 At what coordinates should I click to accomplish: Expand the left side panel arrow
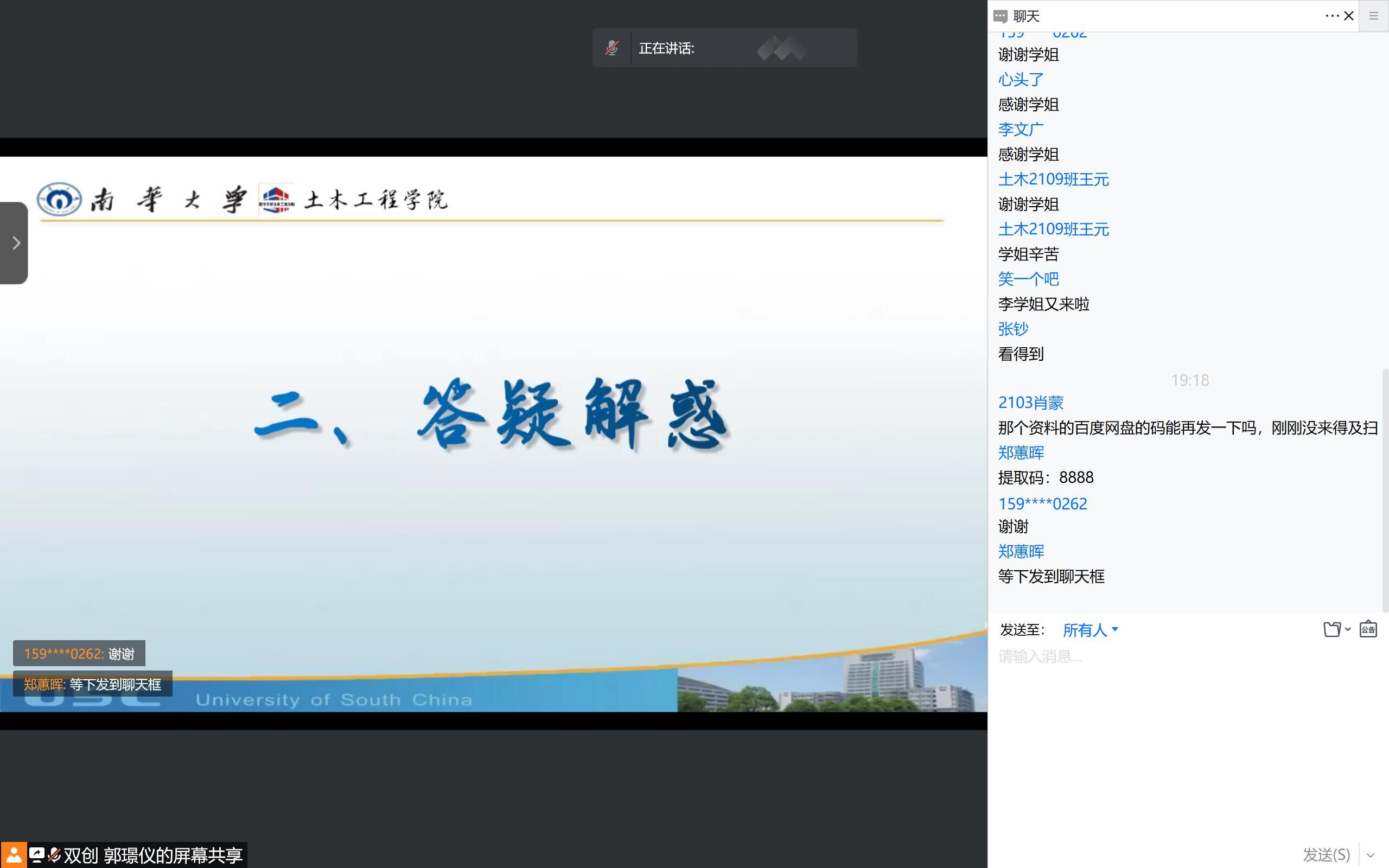pyautogui.click(x=16, y=243)
